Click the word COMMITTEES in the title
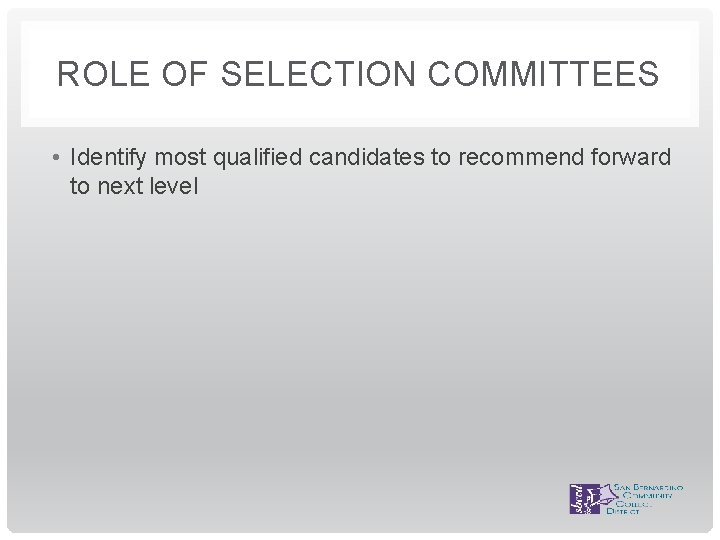Screen dimensions: 720x540 click(544, 73)
